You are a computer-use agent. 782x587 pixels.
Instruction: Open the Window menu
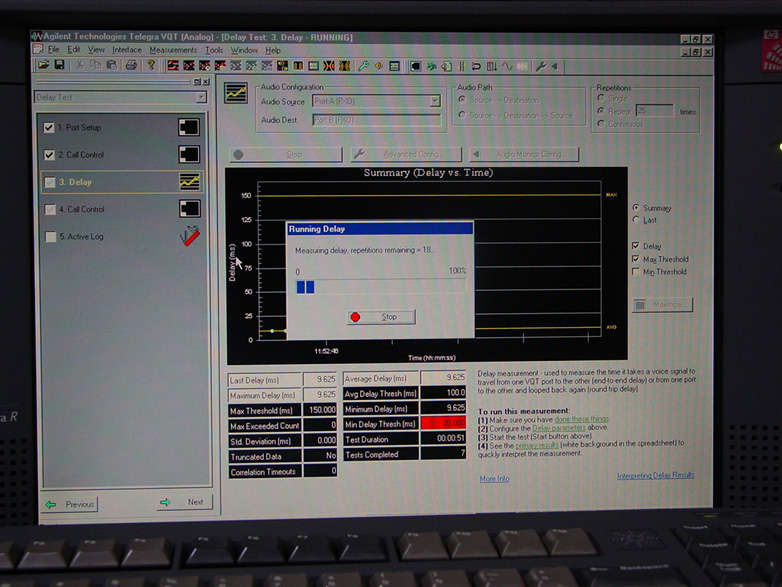(x=244, y=50)
